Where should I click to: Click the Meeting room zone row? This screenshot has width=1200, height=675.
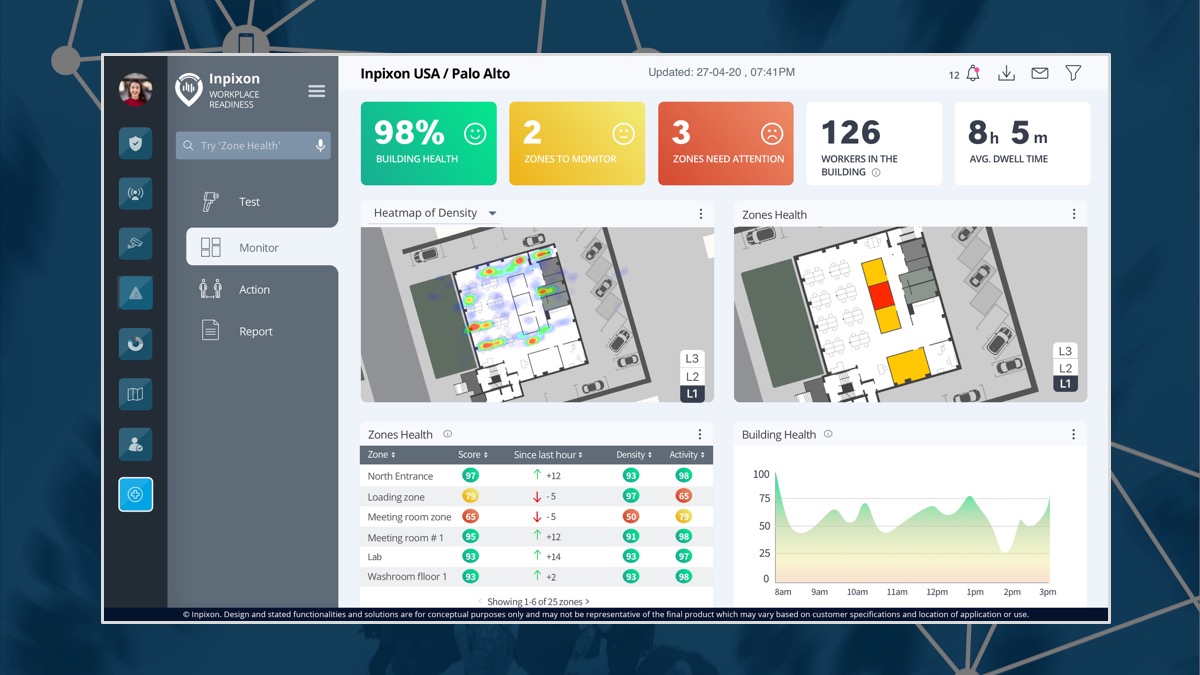click(x=537, y=517)
